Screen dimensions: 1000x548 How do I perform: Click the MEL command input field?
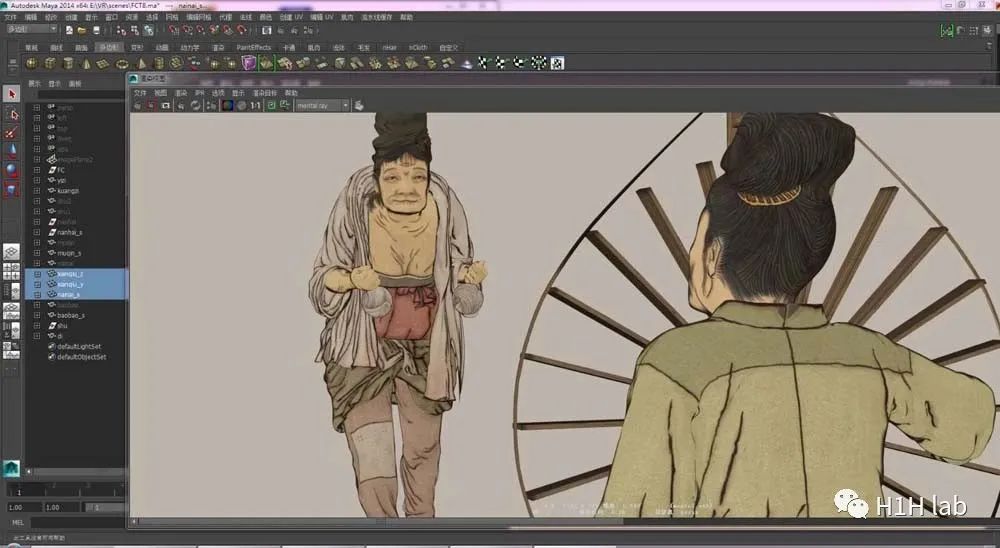(x=75, y=522)
